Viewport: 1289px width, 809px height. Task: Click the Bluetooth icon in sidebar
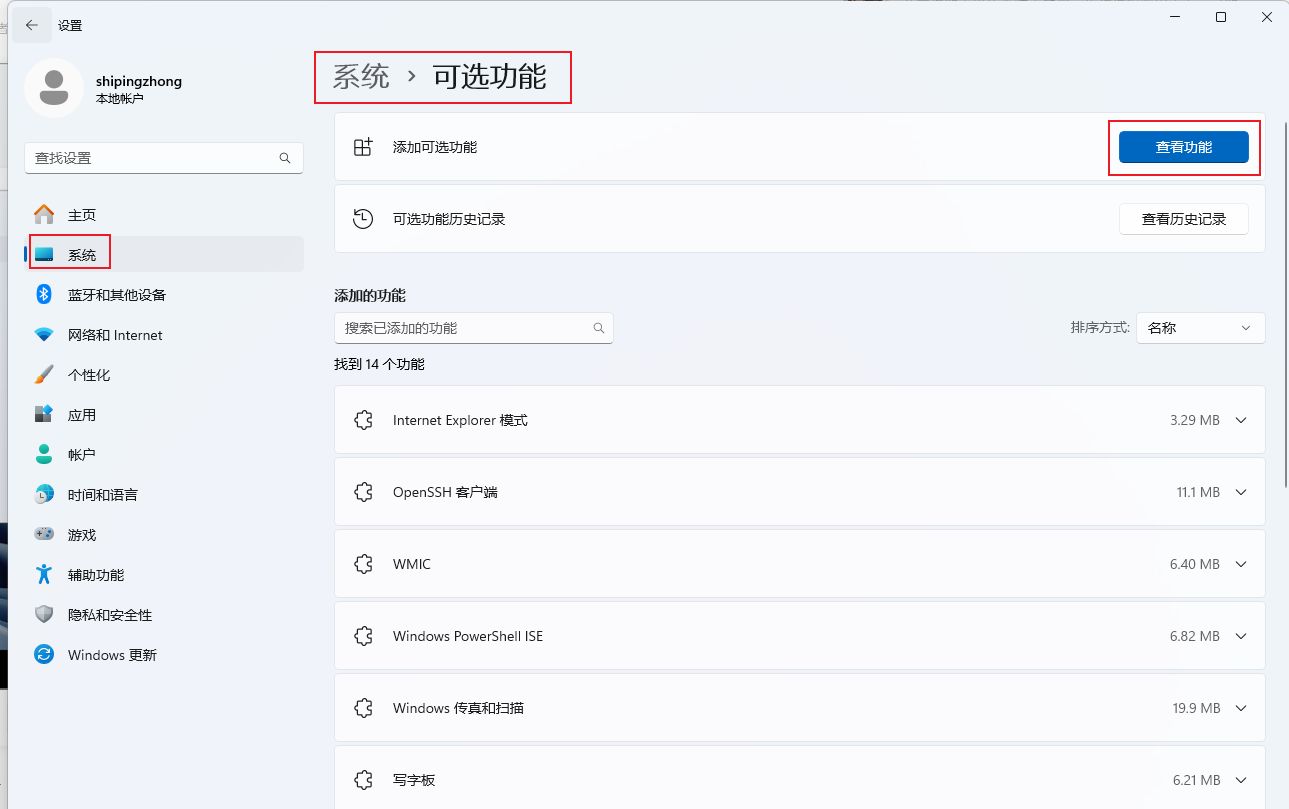coord(44,294)
